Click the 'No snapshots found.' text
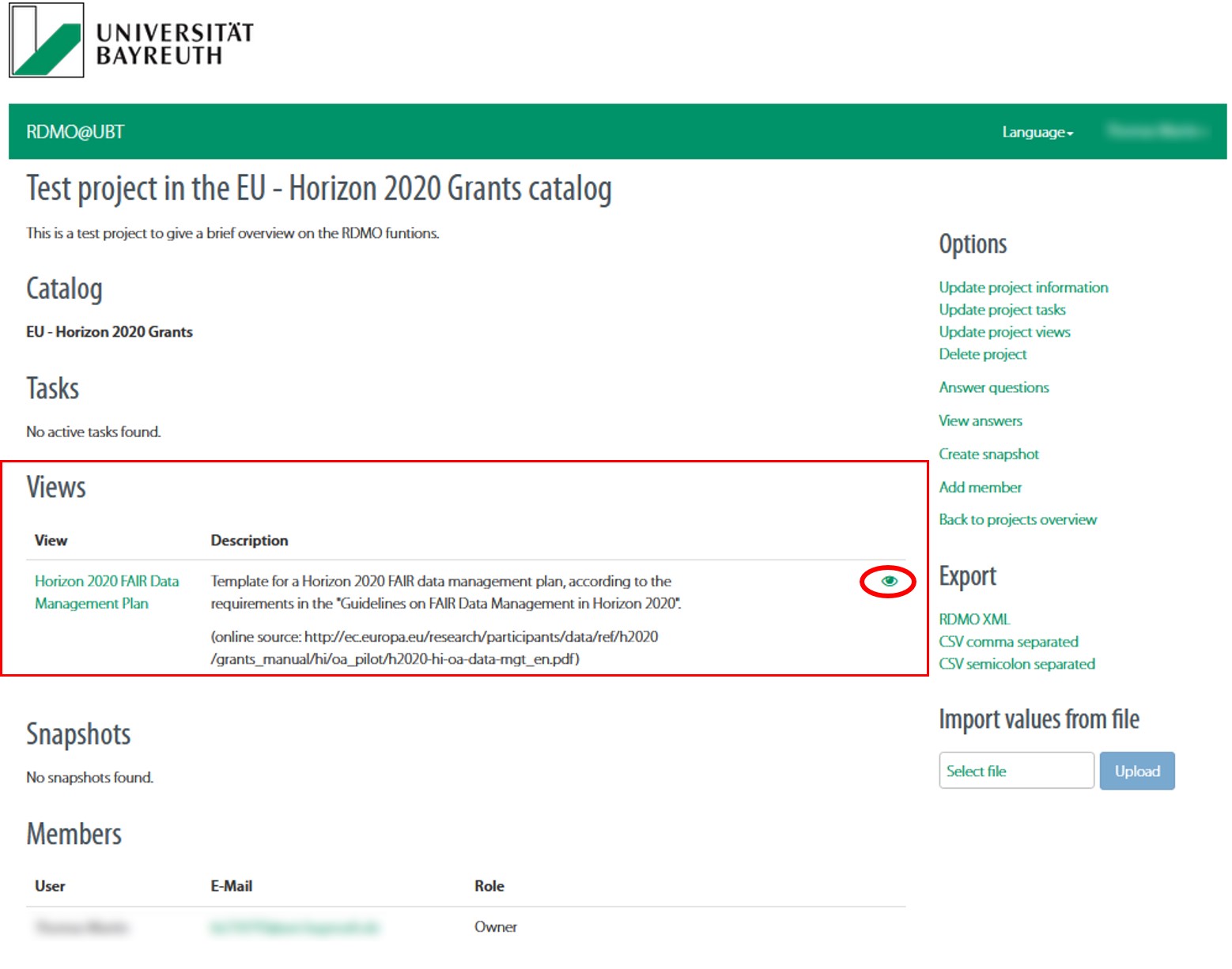The height and width of the screenshot is (969, 1232). click(89, 778)
